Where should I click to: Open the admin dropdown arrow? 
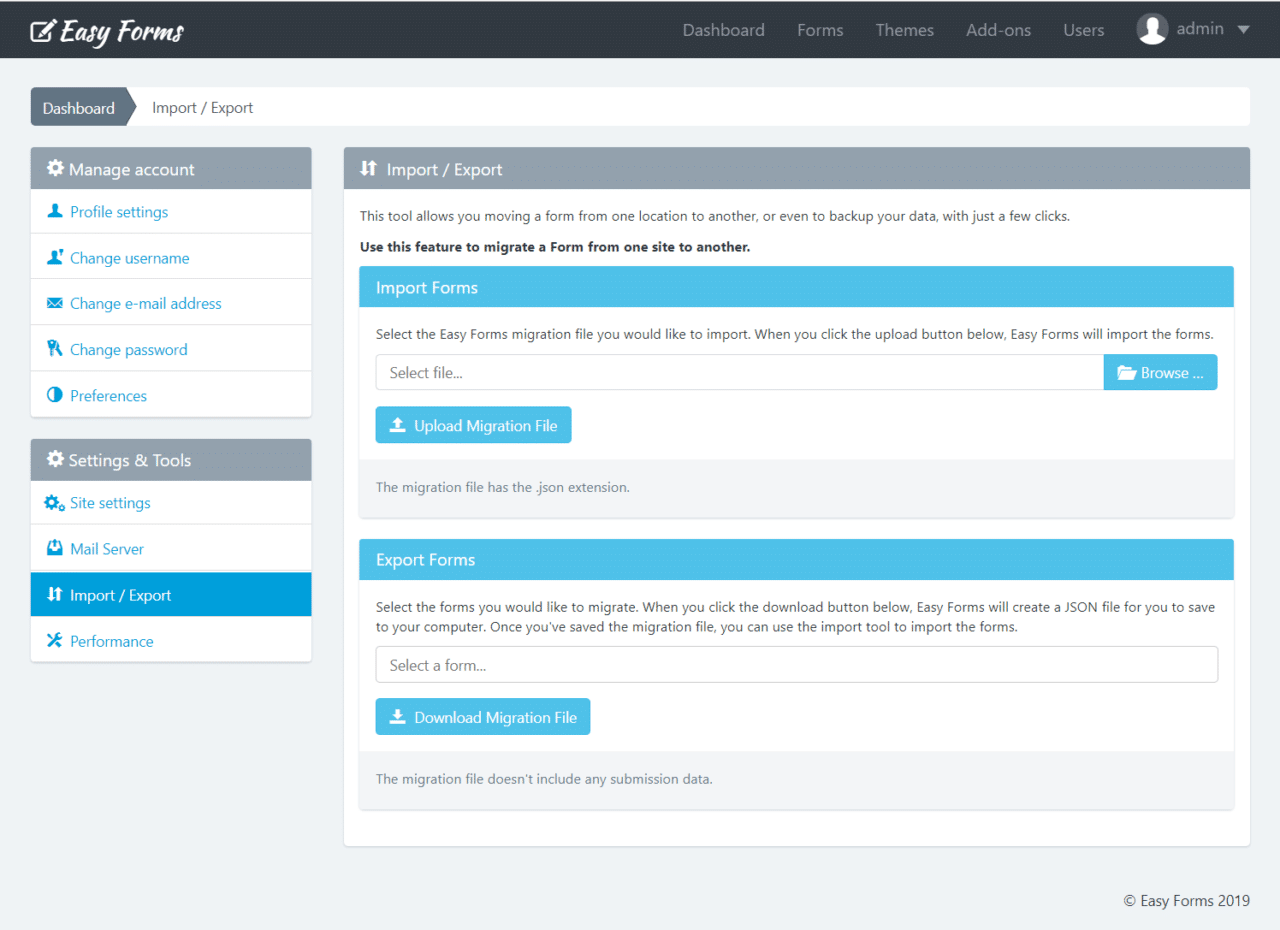1243,30
